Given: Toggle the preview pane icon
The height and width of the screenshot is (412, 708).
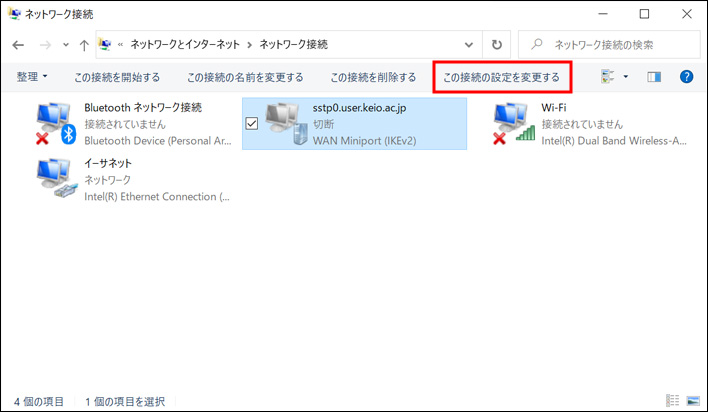Looking at the screenshot, I should (655, 76).
